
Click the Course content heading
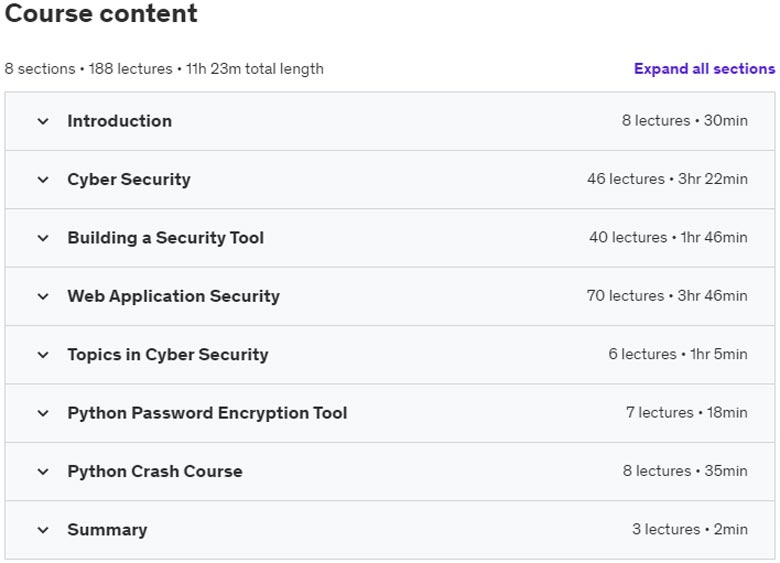coord(101,13)
